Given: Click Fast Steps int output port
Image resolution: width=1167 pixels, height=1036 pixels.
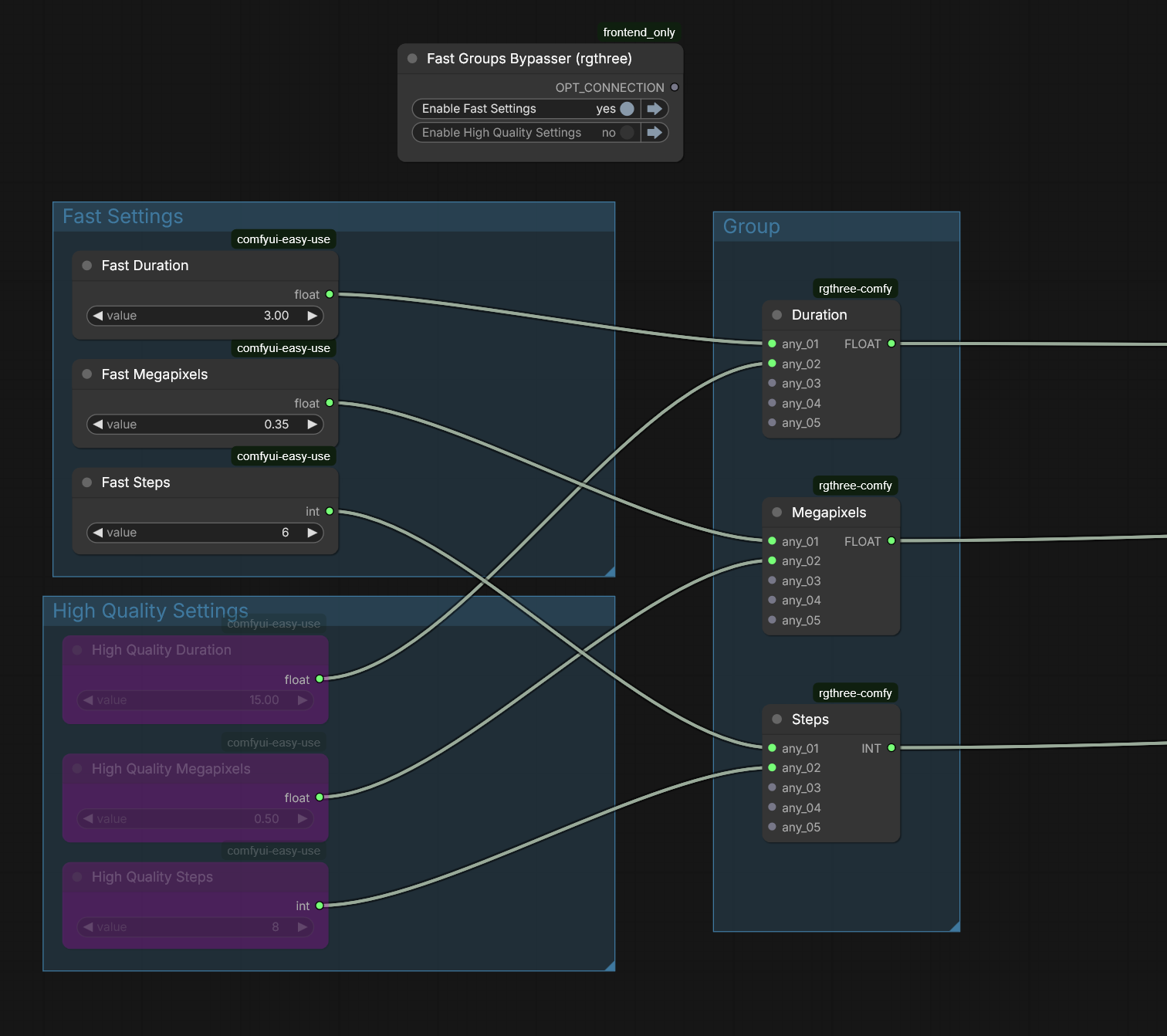Looking at the screenshot, I should pyautogui.click(x=330, y=511).
